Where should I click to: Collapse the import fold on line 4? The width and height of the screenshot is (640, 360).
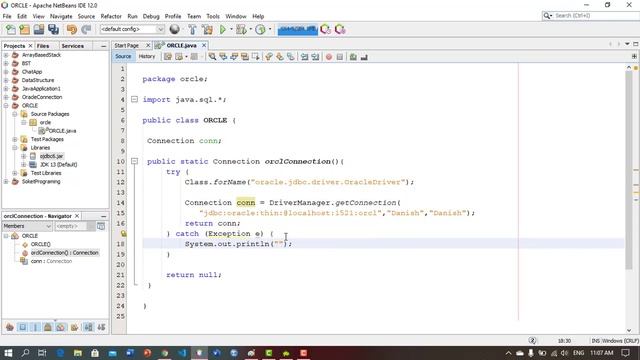coord(134,99)
